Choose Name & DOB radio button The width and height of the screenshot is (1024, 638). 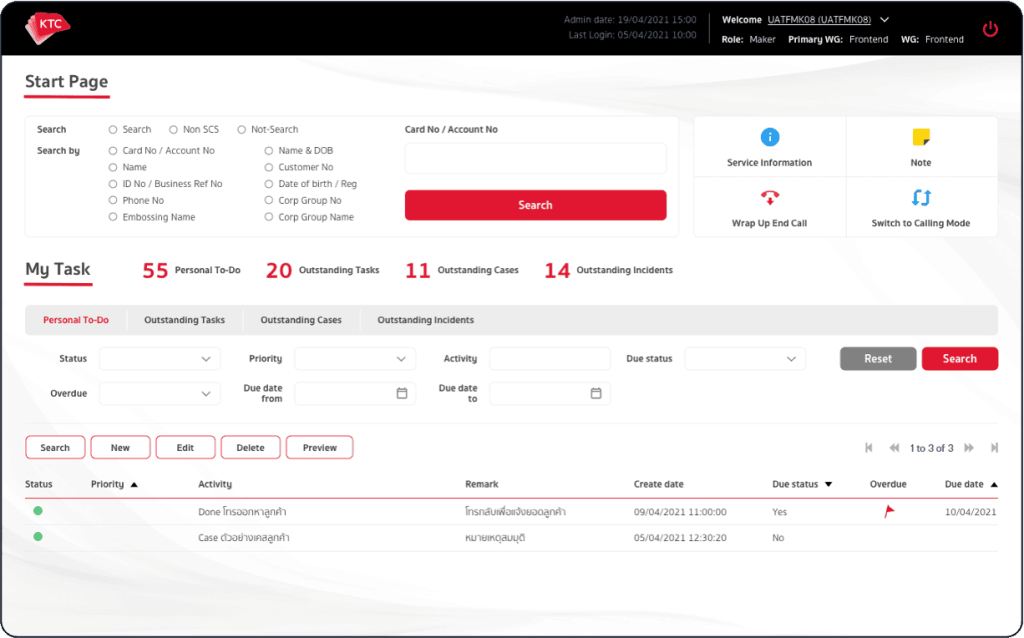[268, 151]
